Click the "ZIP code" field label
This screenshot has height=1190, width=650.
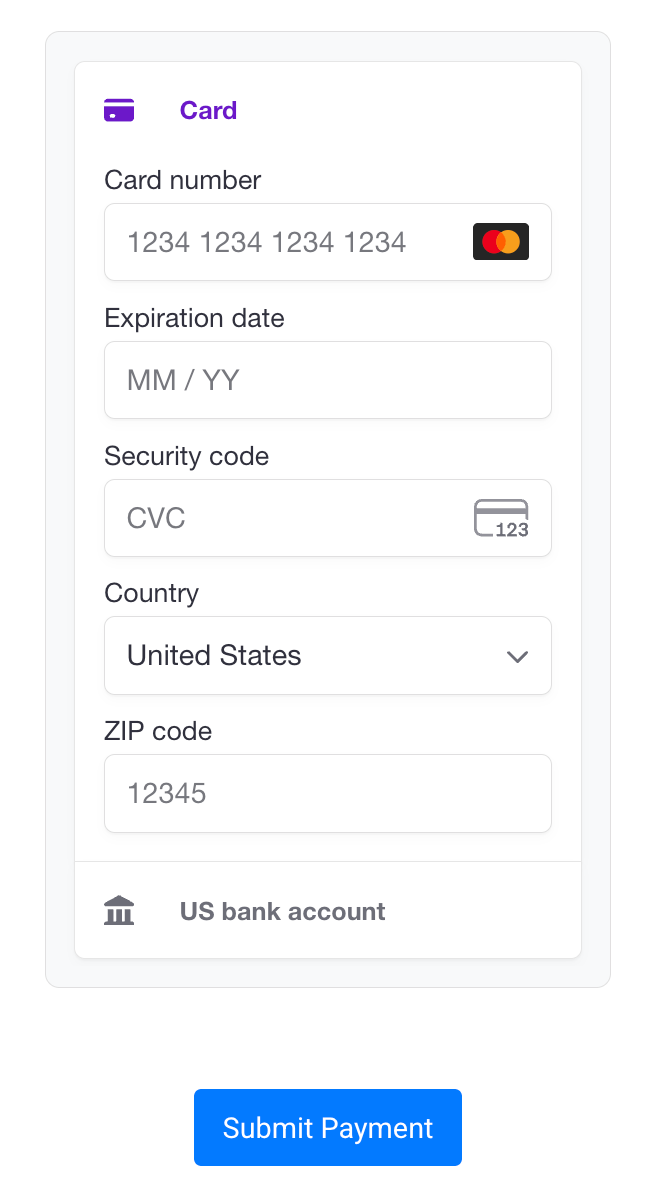(158, 731)
